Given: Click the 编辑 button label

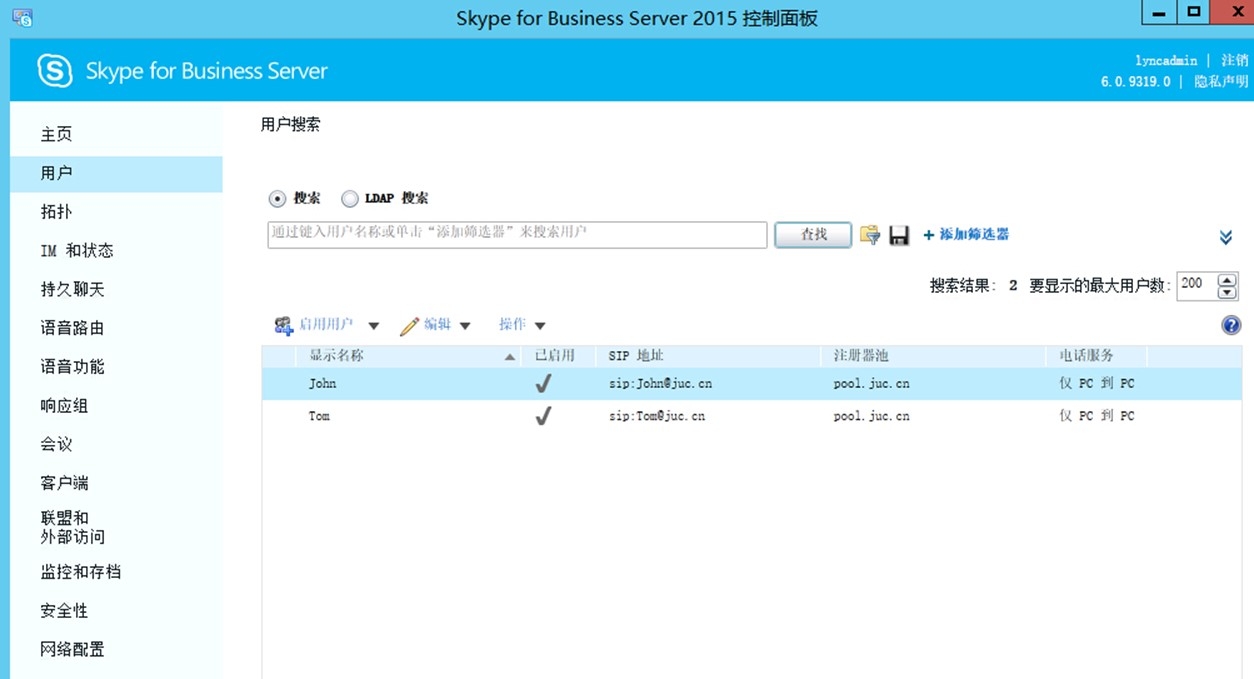Looking at the screenshot, I should click(437, 325).
